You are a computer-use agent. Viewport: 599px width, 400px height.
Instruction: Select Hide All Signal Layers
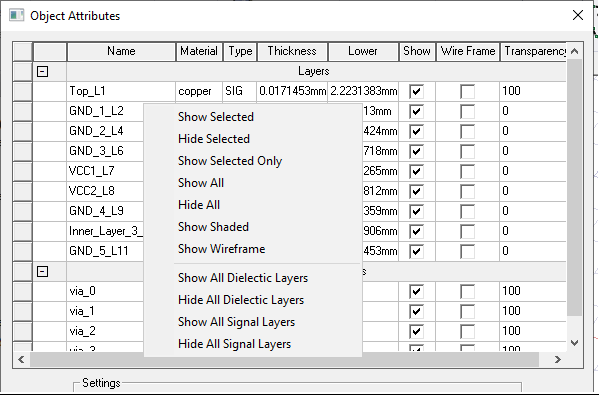point(253,344)
